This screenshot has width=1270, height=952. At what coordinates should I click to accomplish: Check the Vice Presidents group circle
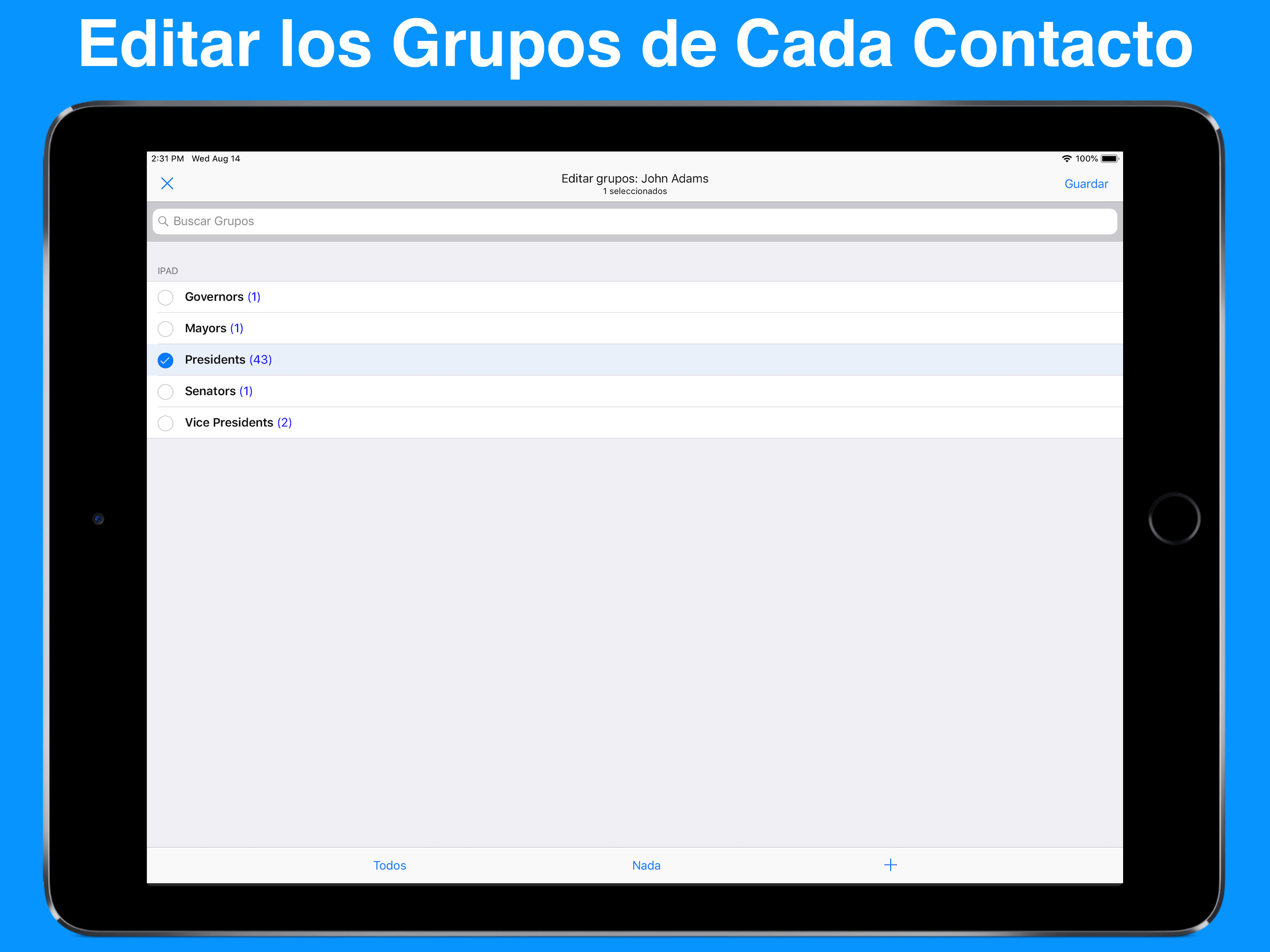165,423
